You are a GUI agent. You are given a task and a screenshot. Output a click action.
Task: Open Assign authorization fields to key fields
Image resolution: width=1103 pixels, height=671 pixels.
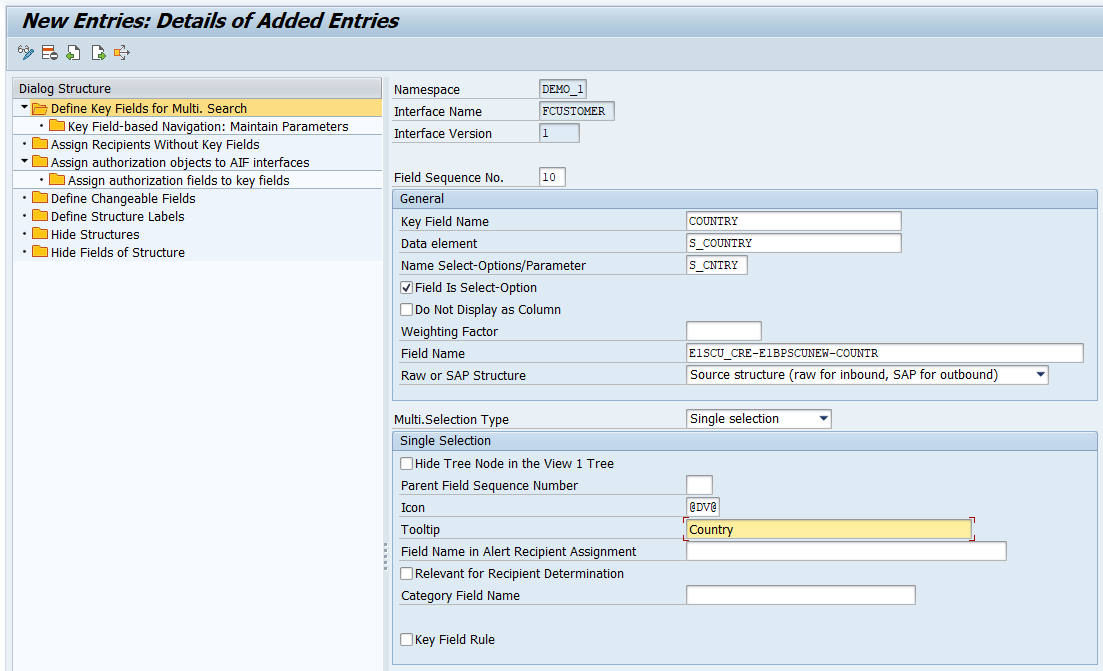coord(179,181)
